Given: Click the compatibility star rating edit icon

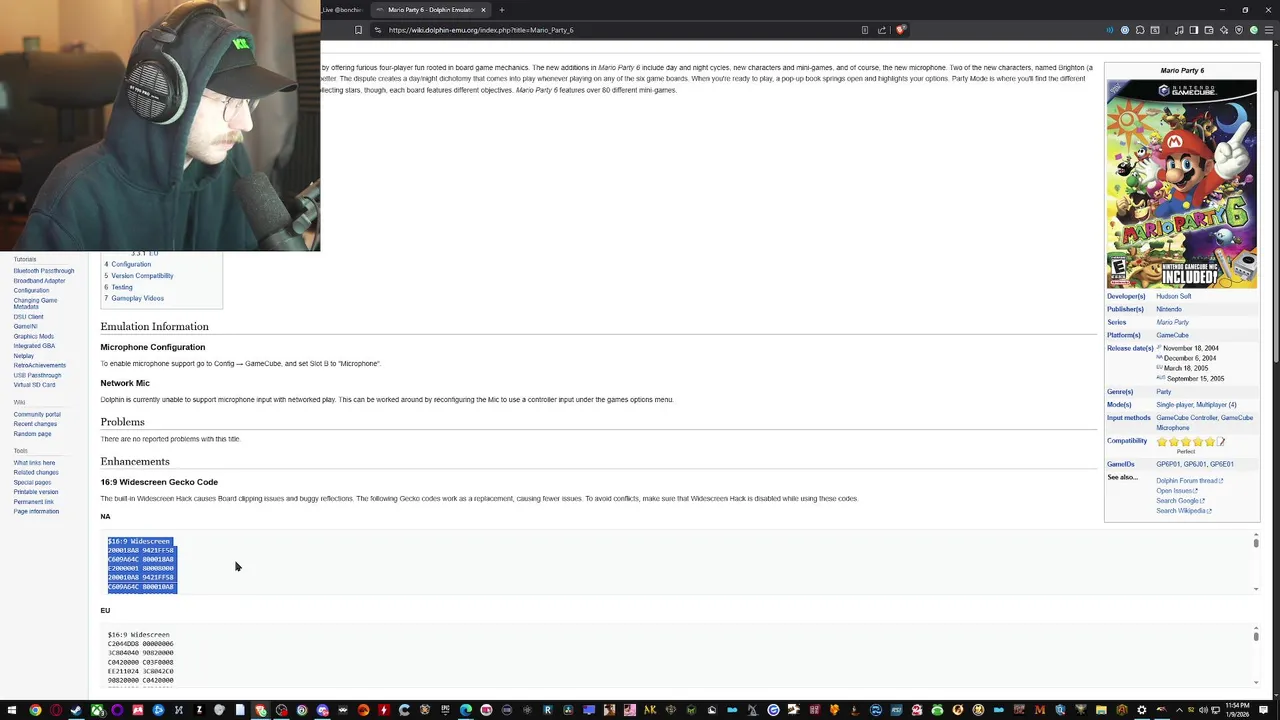Looking at the screenshot, I should (1221, 442).
